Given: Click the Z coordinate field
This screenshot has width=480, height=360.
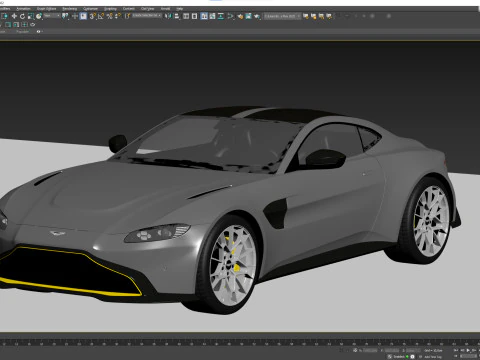Looking at the screenshot, I should [x=414, y=350].
